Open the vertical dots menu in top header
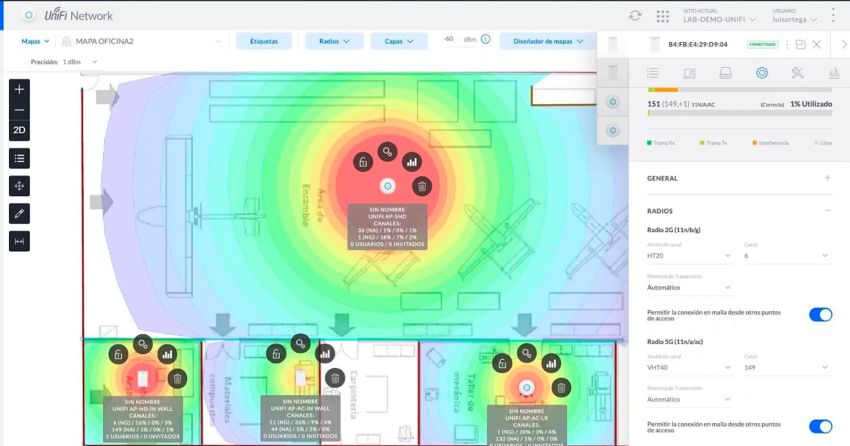The height and width of the screenshot is (446, 850). pyautogui.click(x=833, y=16)
